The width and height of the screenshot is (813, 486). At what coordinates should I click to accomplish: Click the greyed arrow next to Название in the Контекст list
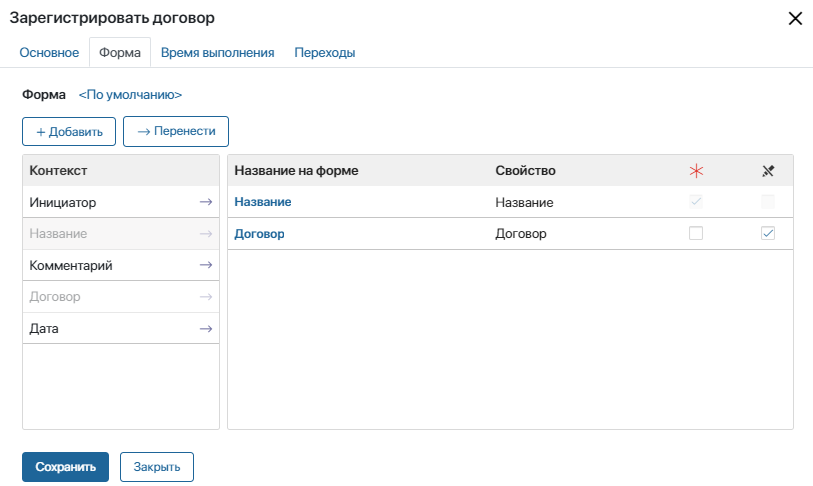pos(206,233)
